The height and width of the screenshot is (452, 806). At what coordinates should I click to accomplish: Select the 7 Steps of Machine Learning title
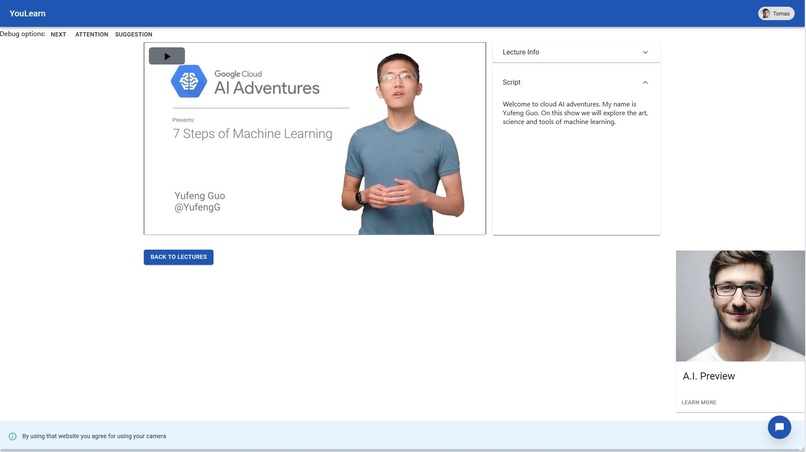(252, 134)
